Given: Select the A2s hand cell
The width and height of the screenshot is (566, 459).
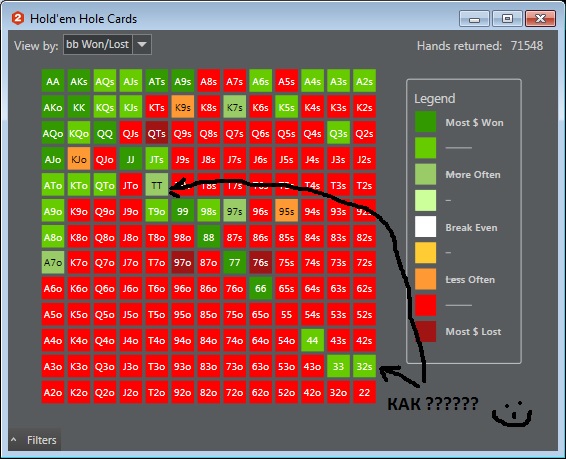Looking at the screenshot, I should (x=365, y=81).
